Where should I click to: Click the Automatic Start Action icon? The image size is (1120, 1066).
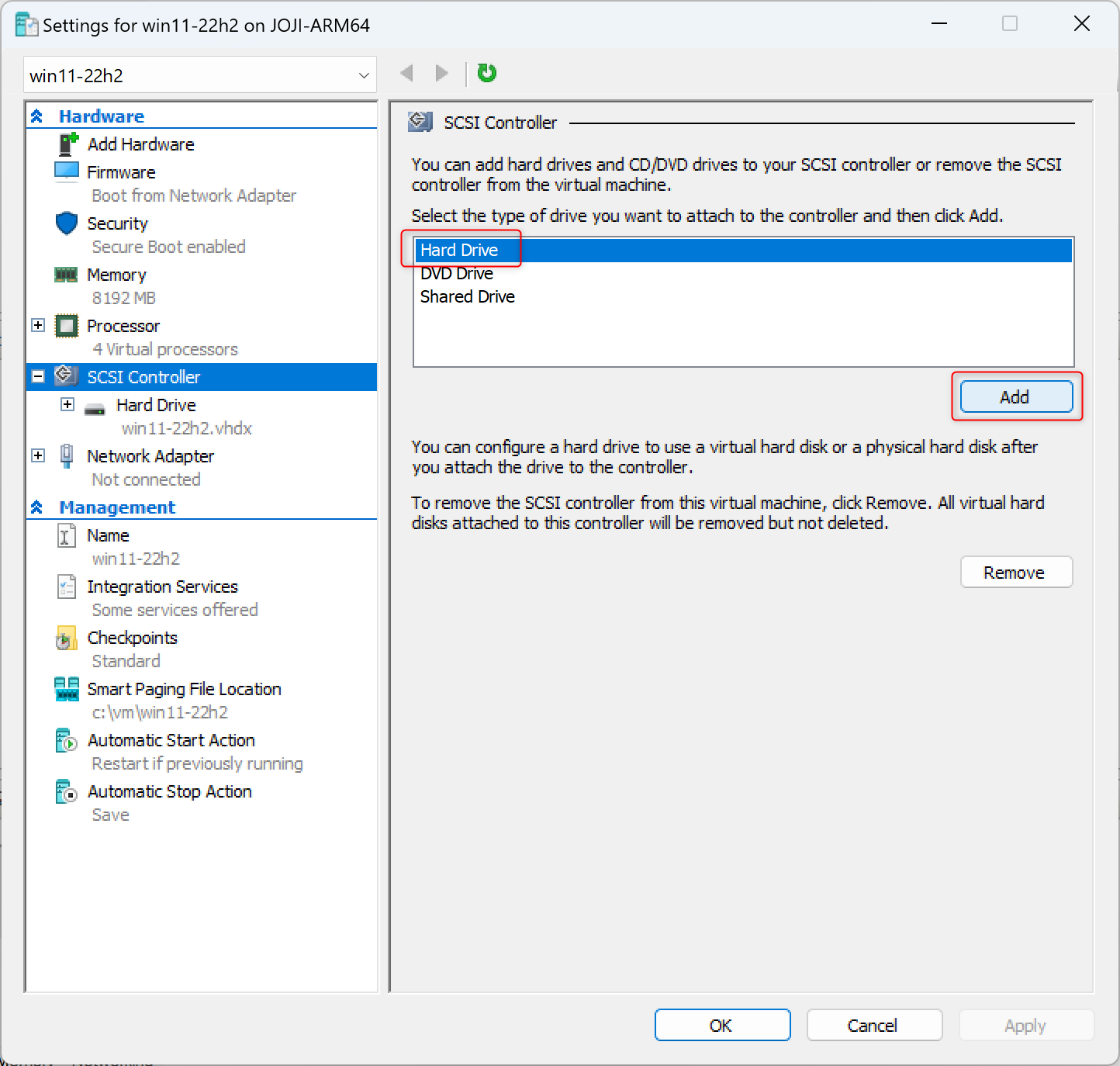67,741
